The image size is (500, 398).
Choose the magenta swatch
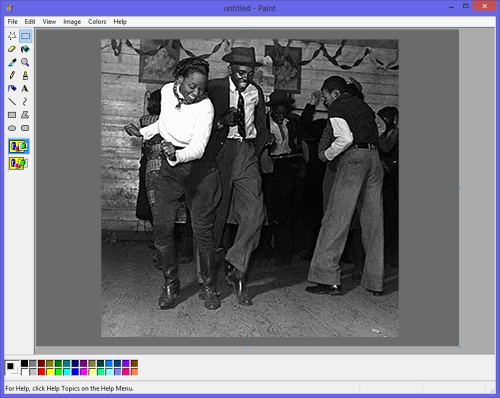[x=84, y=372]
